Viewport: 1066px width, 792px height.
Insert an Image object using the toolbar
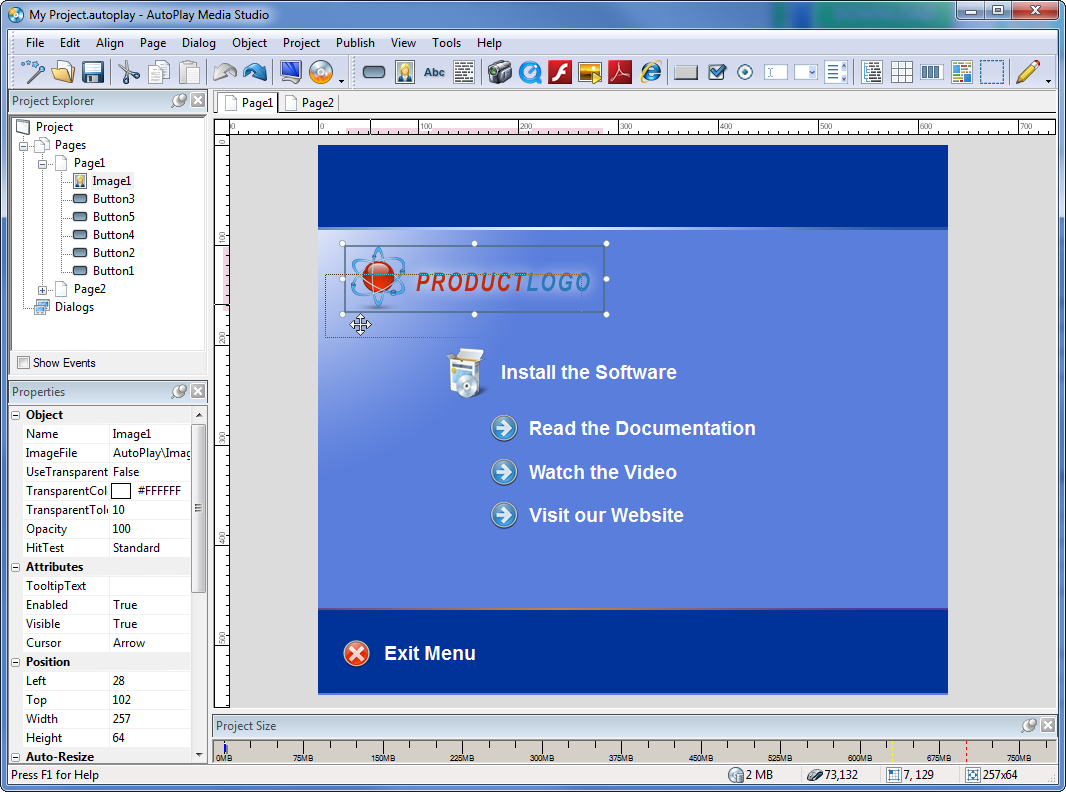point(405,72)
